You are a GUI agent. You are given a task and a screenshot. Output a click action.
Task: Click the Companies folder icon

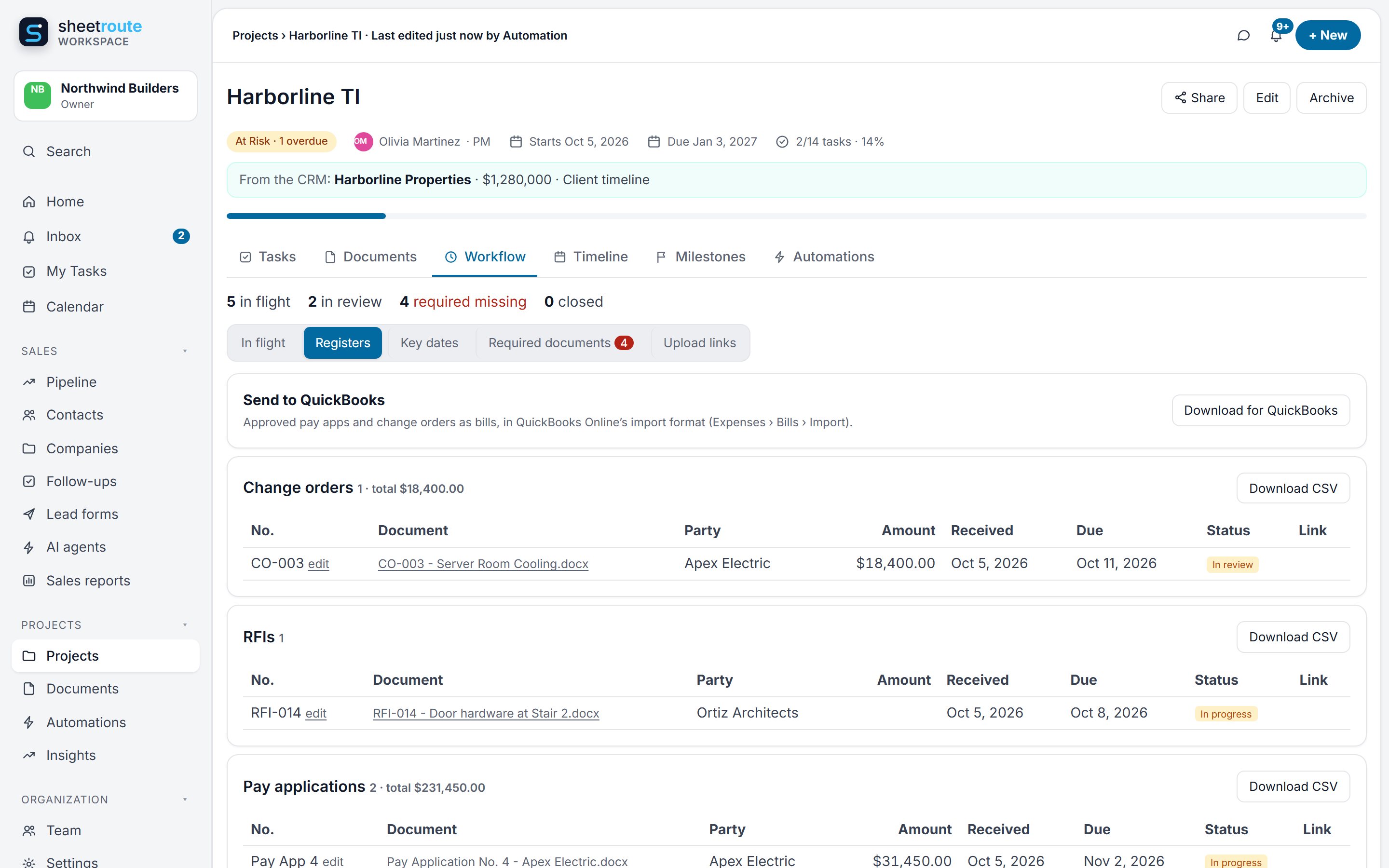click(29, 448)
